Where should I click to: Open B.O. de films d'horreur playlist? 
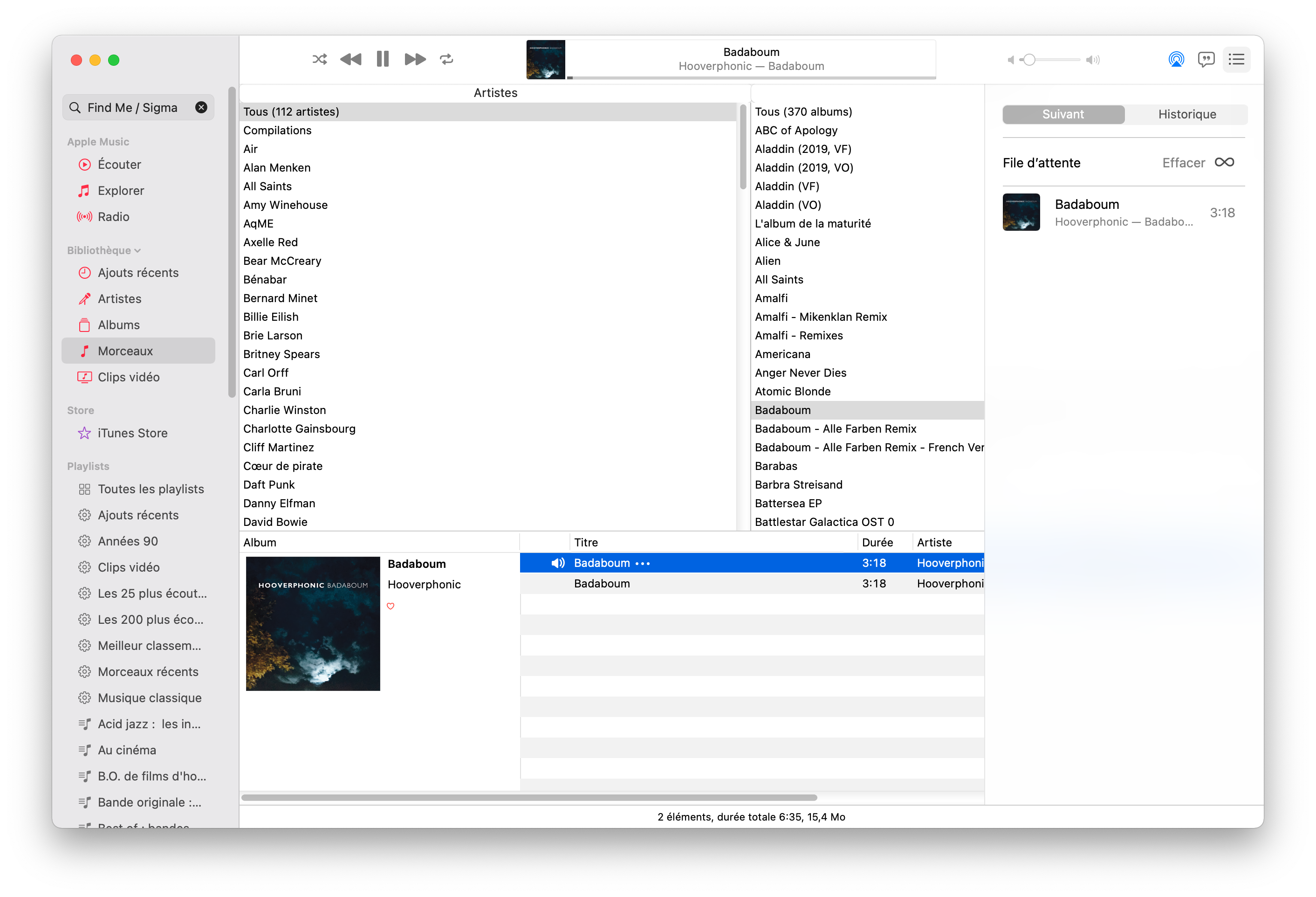(x=138, y=776)
